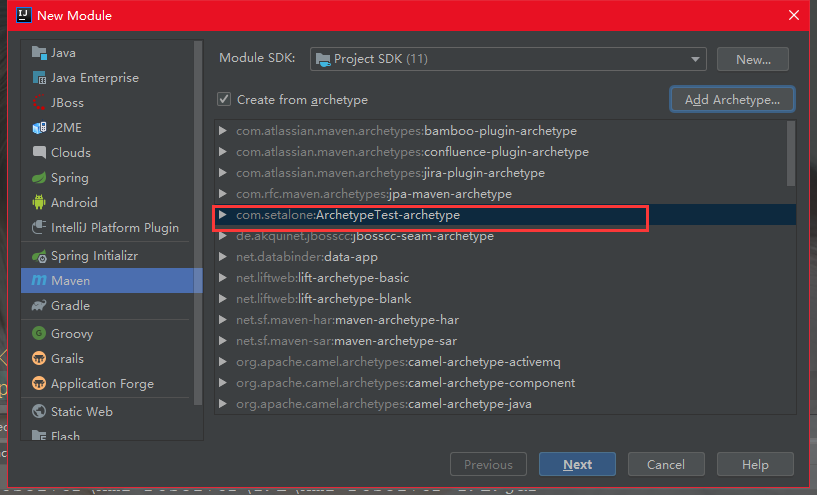This screenshot has height=495, width=817.
Task: Select net.databinder:data-app row text
Action: 307,257
